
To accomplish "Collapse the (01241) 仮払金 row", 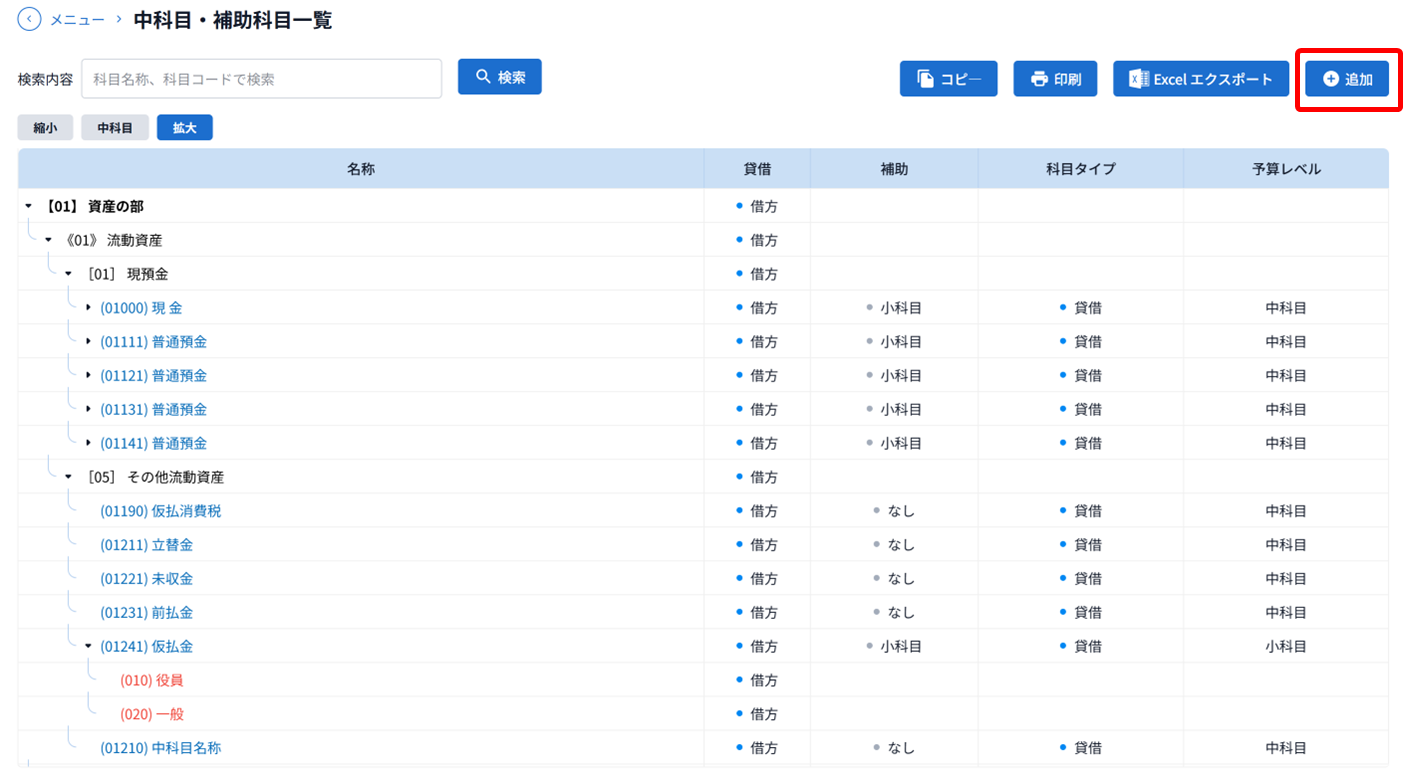I will (88, 646).
